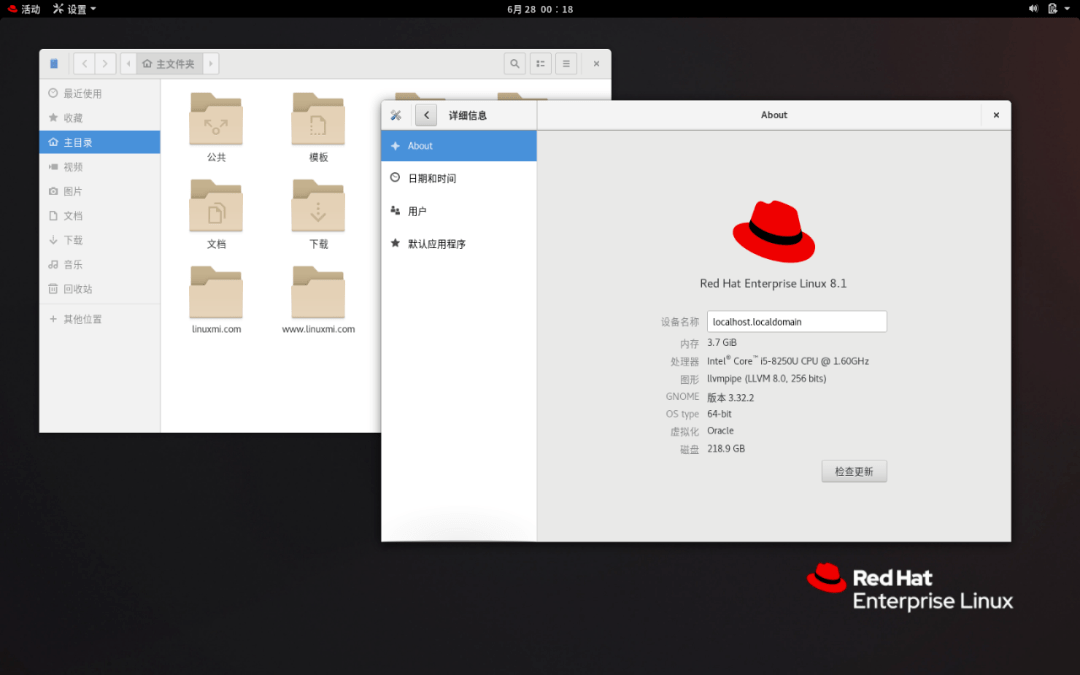The width and height of the screenshot is (1080, 675).
Task: Select 回收站 in file manager sidebar
Action: pos(100,289)
